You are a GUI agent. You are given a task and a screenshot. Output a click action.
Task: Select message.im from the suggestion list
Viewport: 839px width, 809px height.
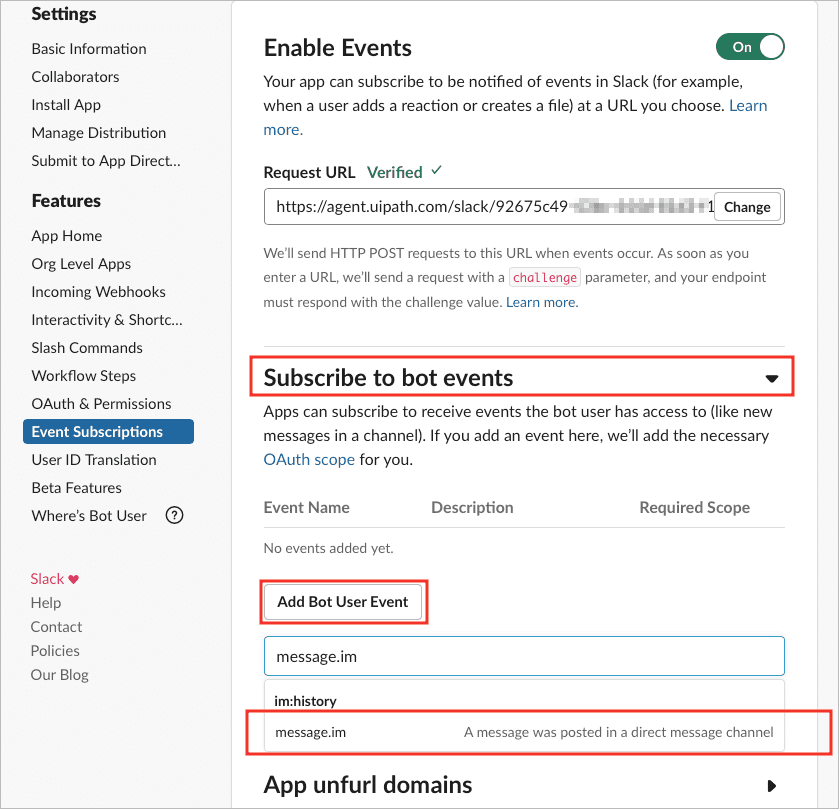(x=524, y=732)
